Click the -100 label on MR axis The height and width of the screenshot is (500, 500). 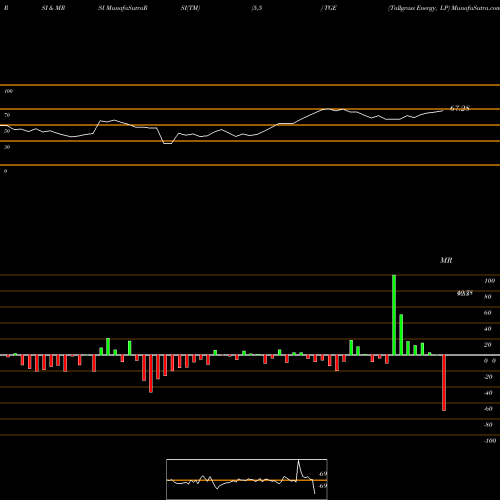(x=490, y=441)
